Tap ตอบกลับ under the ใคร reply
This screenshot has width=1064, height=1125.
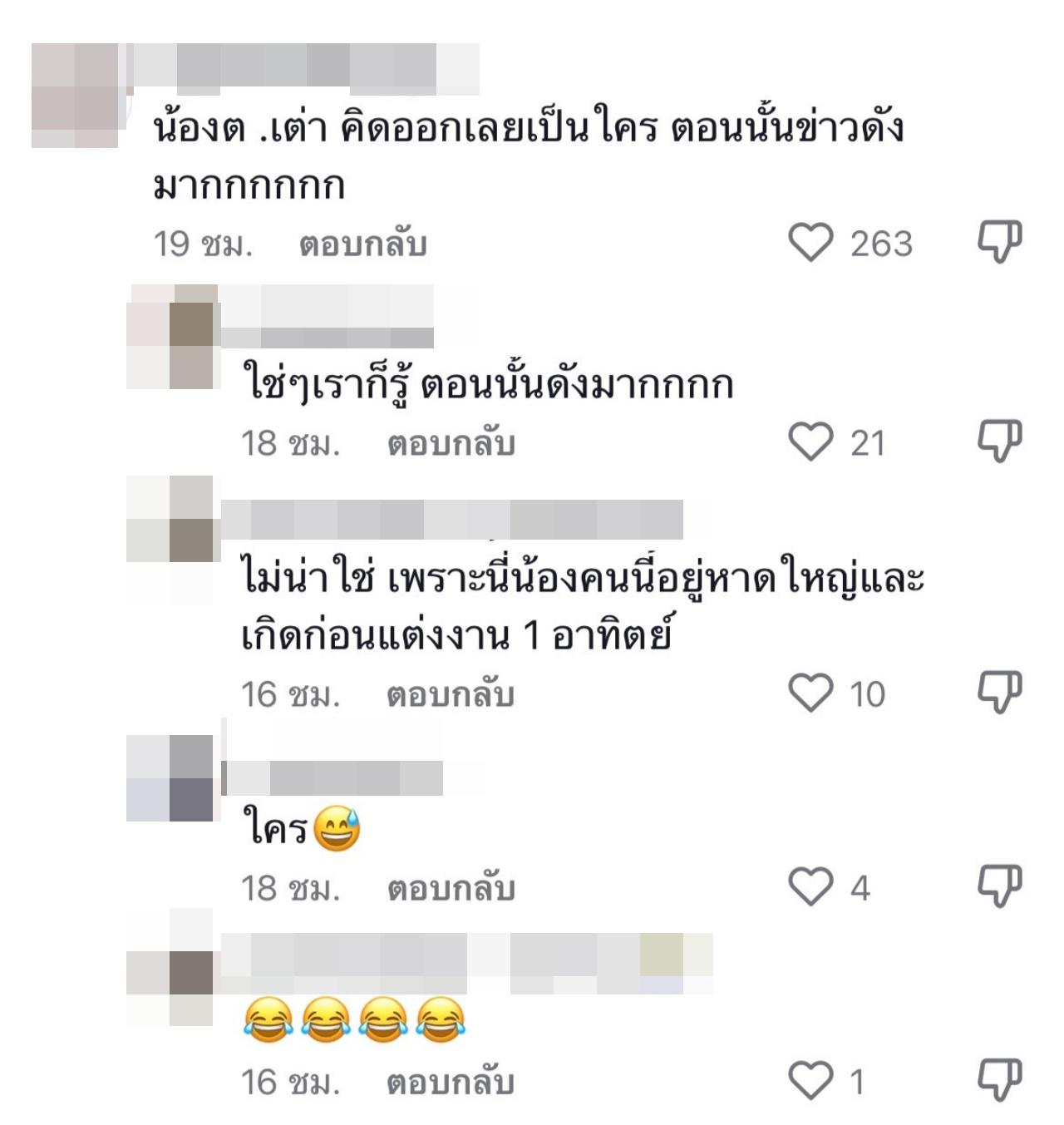pos(451,889)
